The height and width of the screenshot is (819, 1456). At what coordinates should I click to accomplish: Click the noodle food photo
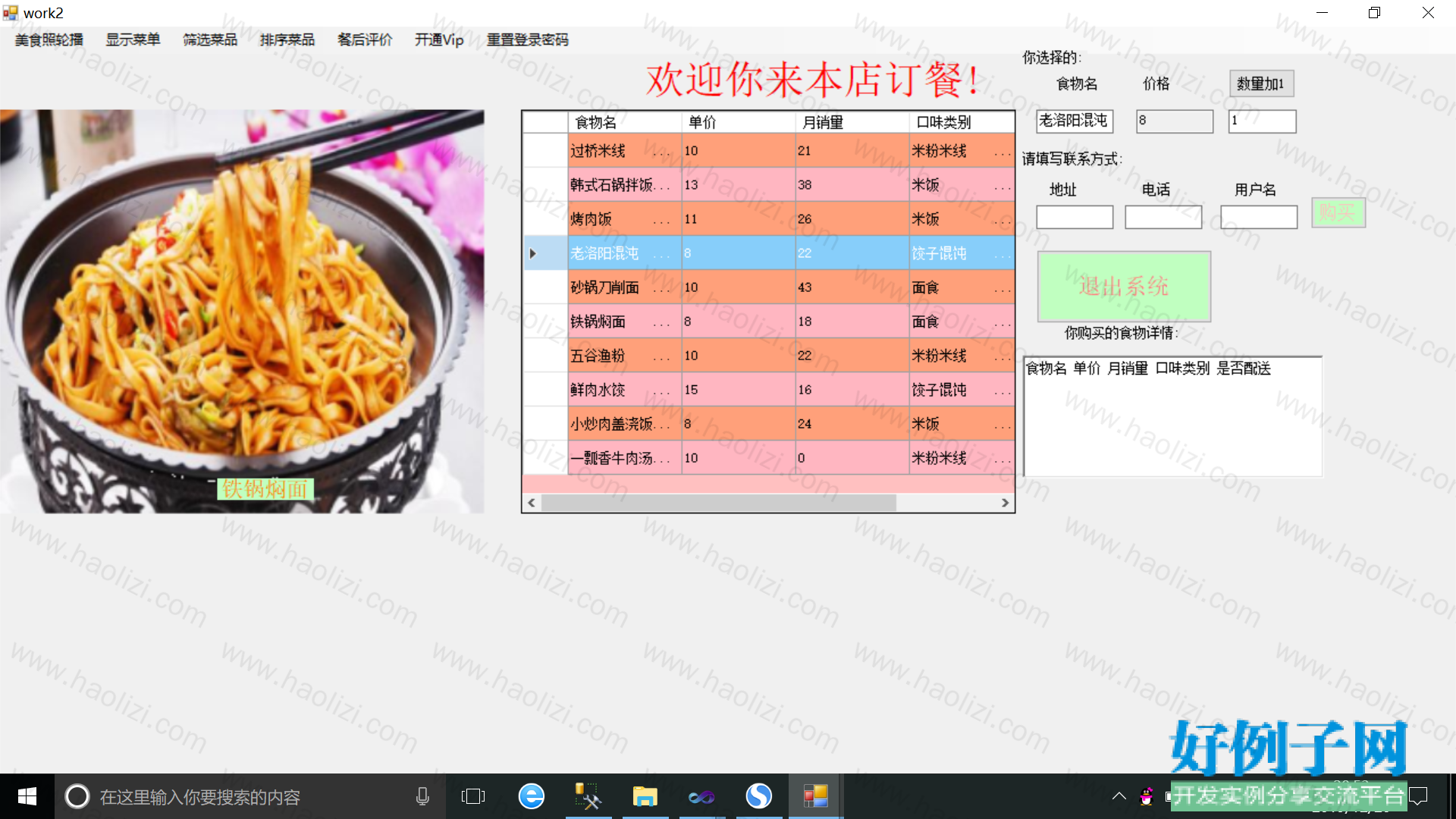coord(242,311)
